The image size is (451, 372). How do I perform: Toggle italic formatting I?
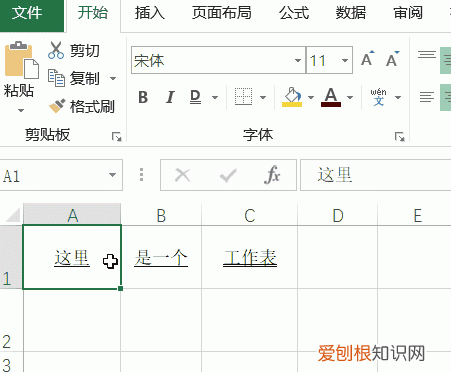click(170, 97)
